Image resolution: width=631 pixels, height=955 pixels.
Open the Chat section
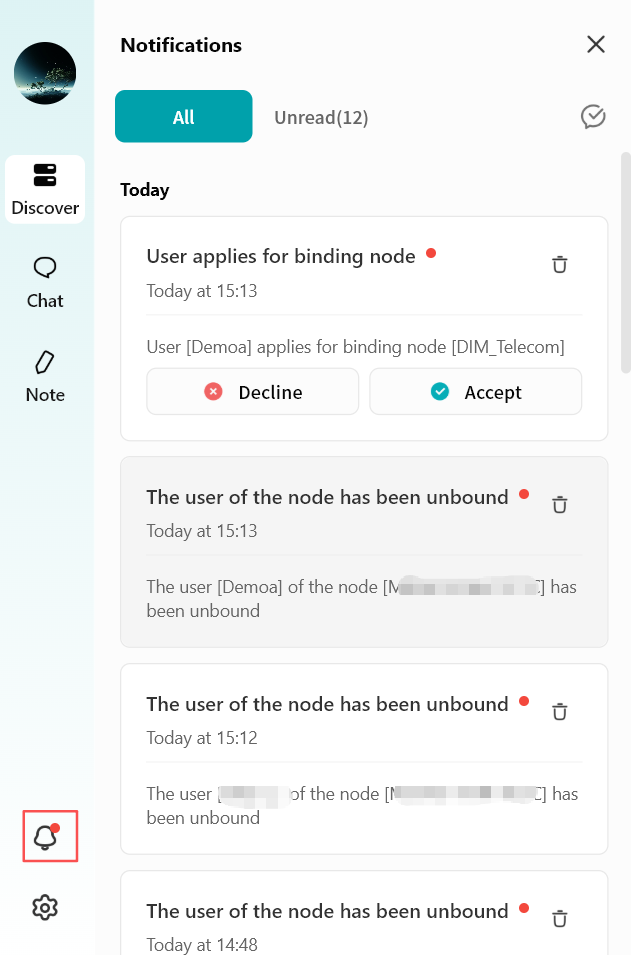(45, 282)
